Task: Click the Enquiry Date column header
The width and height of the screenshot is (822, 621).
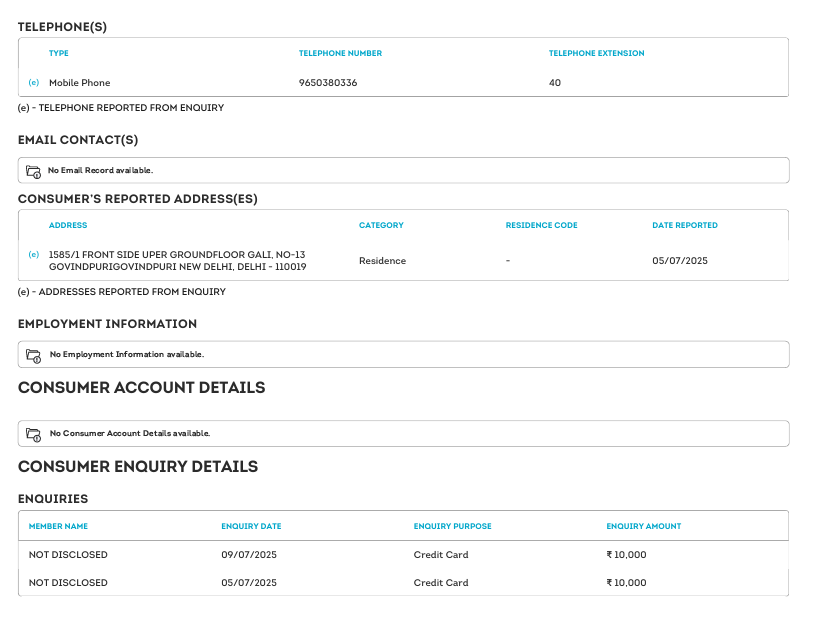Action: coord(251,526)
